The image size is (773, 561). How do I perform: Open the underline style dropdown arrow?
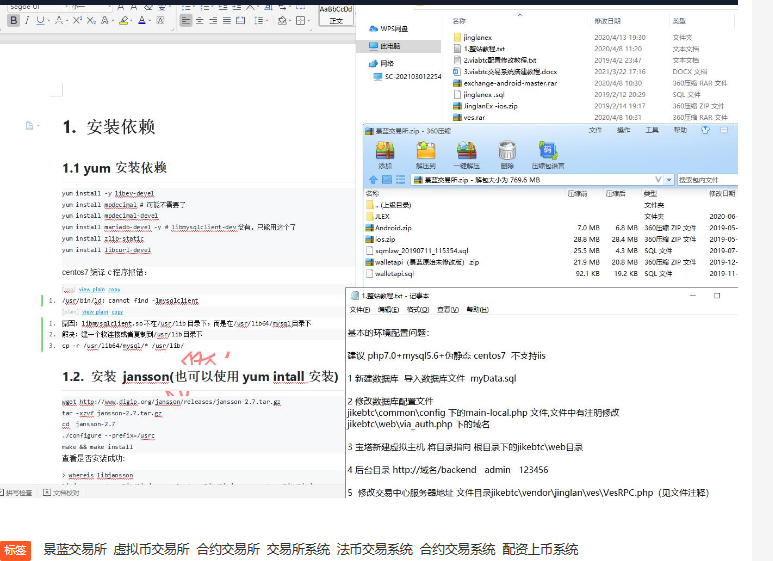pyautogui.click(x=48, y=21)
